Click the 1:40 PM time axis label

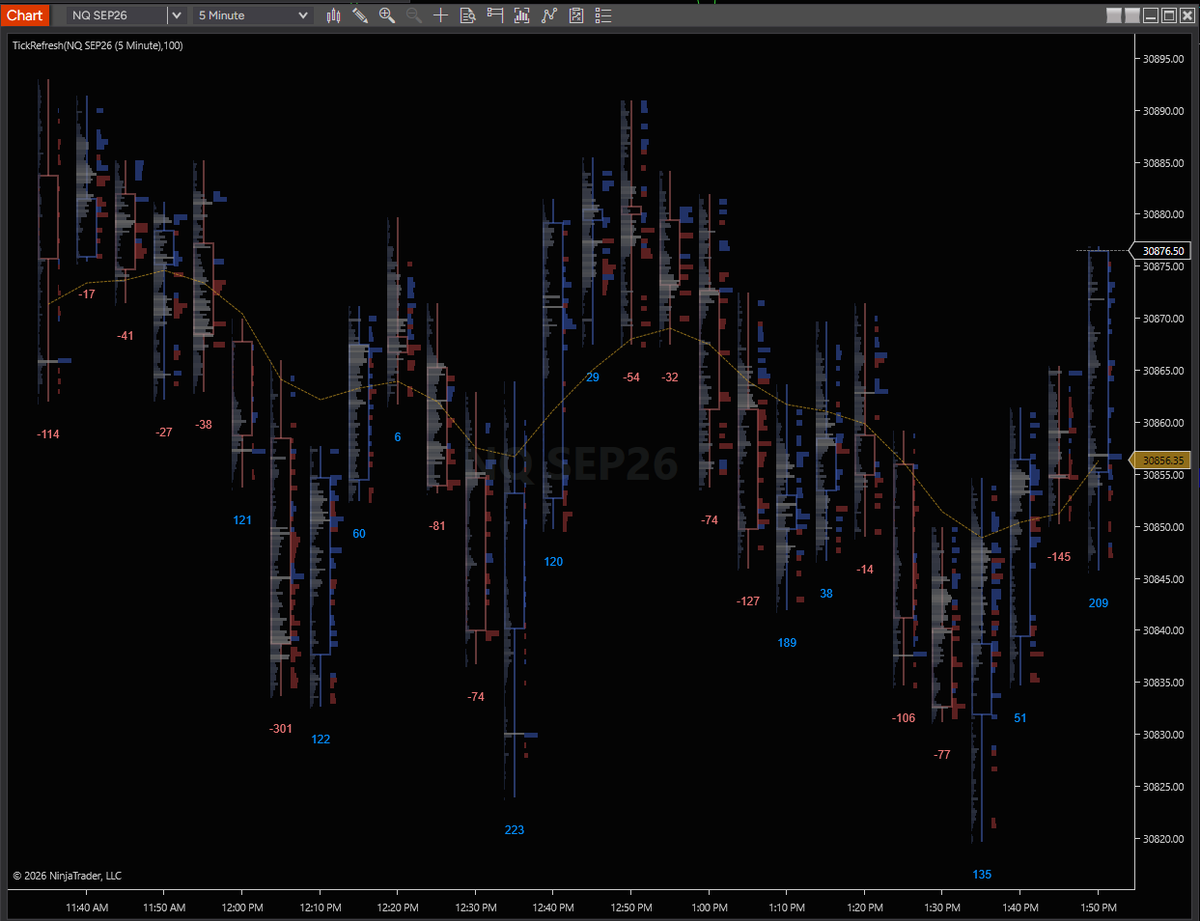tap(1020, 907)
